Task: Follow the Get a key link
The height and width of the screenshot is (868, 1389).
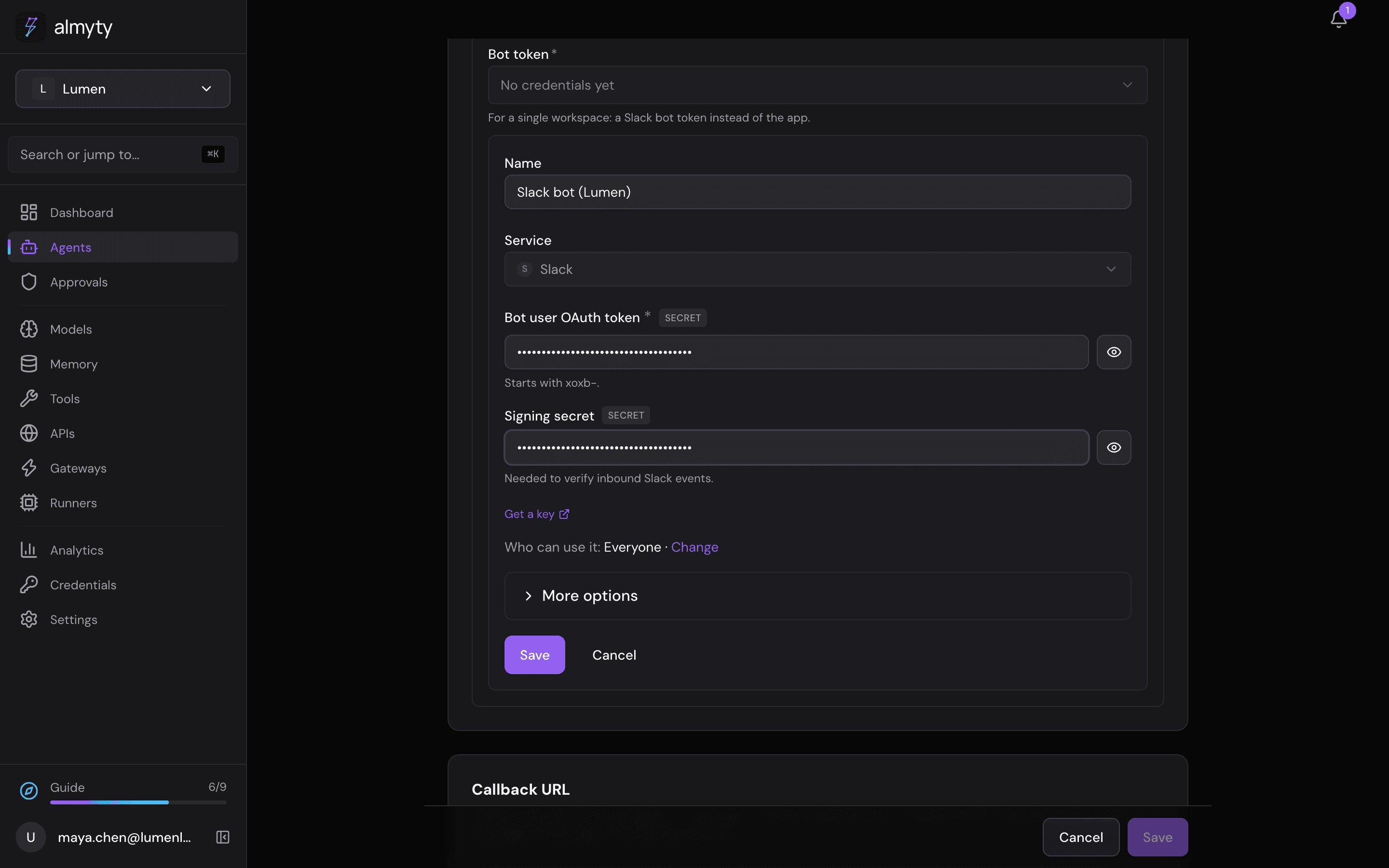Action: click(x=537, y=514)
